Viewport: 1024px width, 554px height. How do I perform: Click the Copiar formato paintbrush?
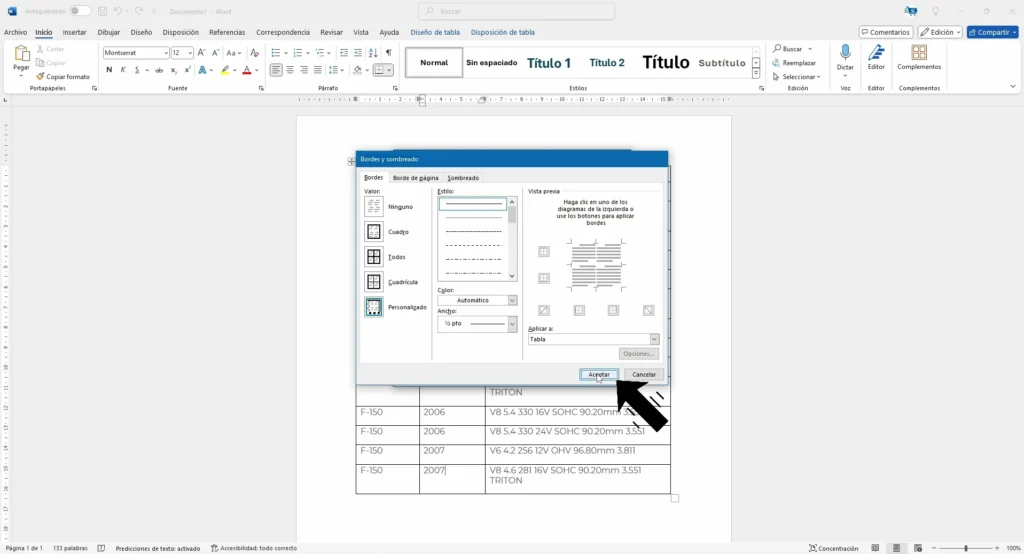[x=40, y=76]
